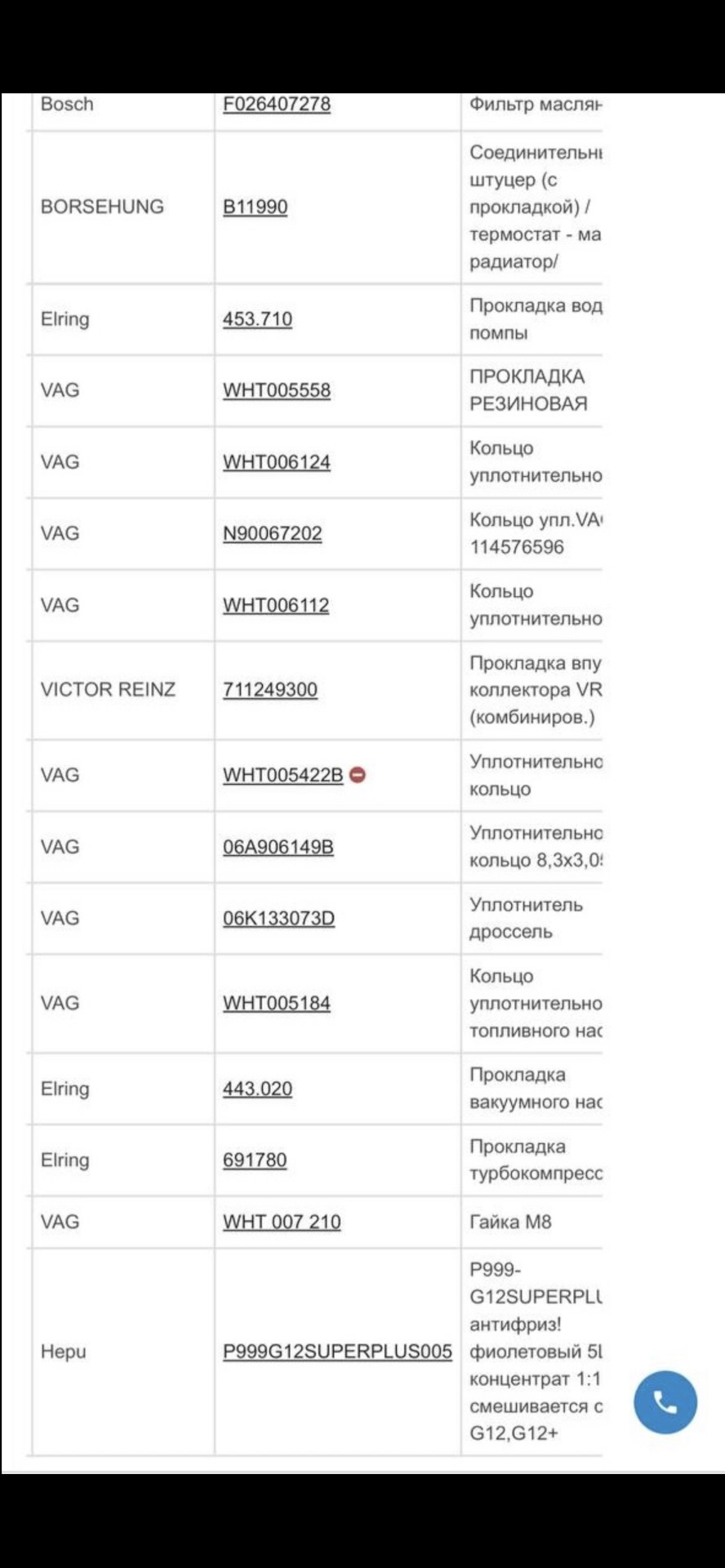Open the WHT006112 part link

point(276,605)
